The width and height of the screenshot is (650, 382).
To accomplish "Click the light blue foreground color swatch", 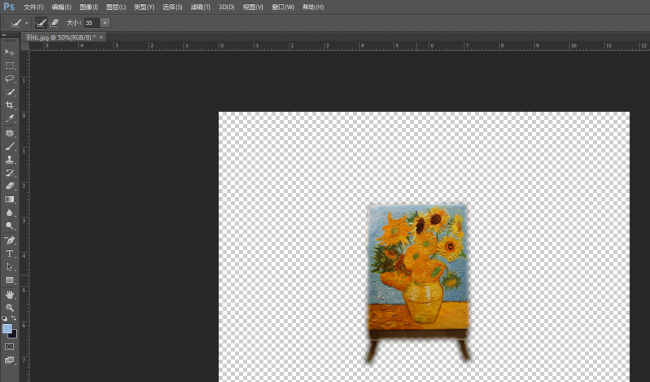I will 7,329.
